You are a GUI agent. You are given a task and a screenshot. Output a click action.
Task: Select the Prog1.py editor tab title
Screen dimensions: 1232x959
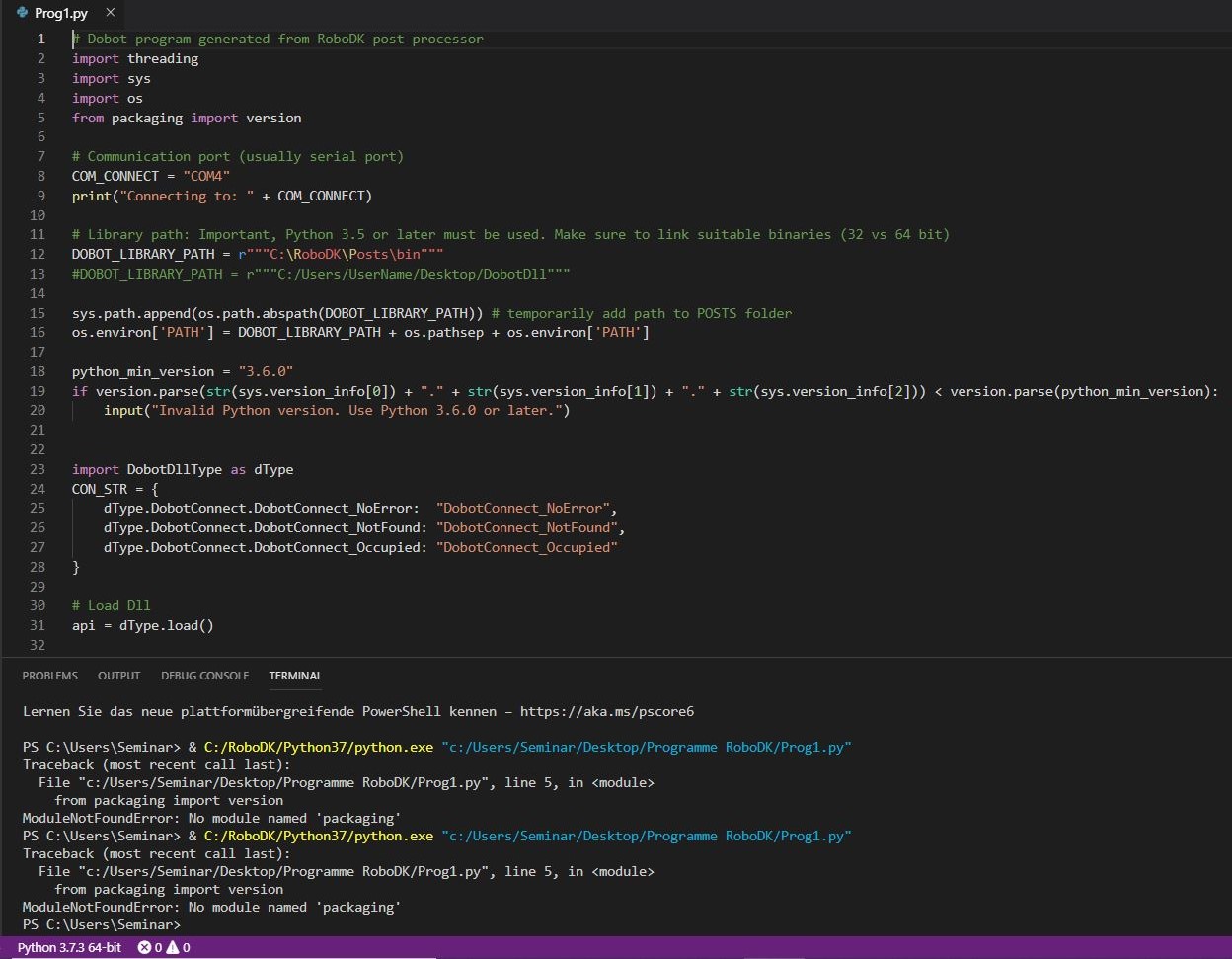pos(60,12)
